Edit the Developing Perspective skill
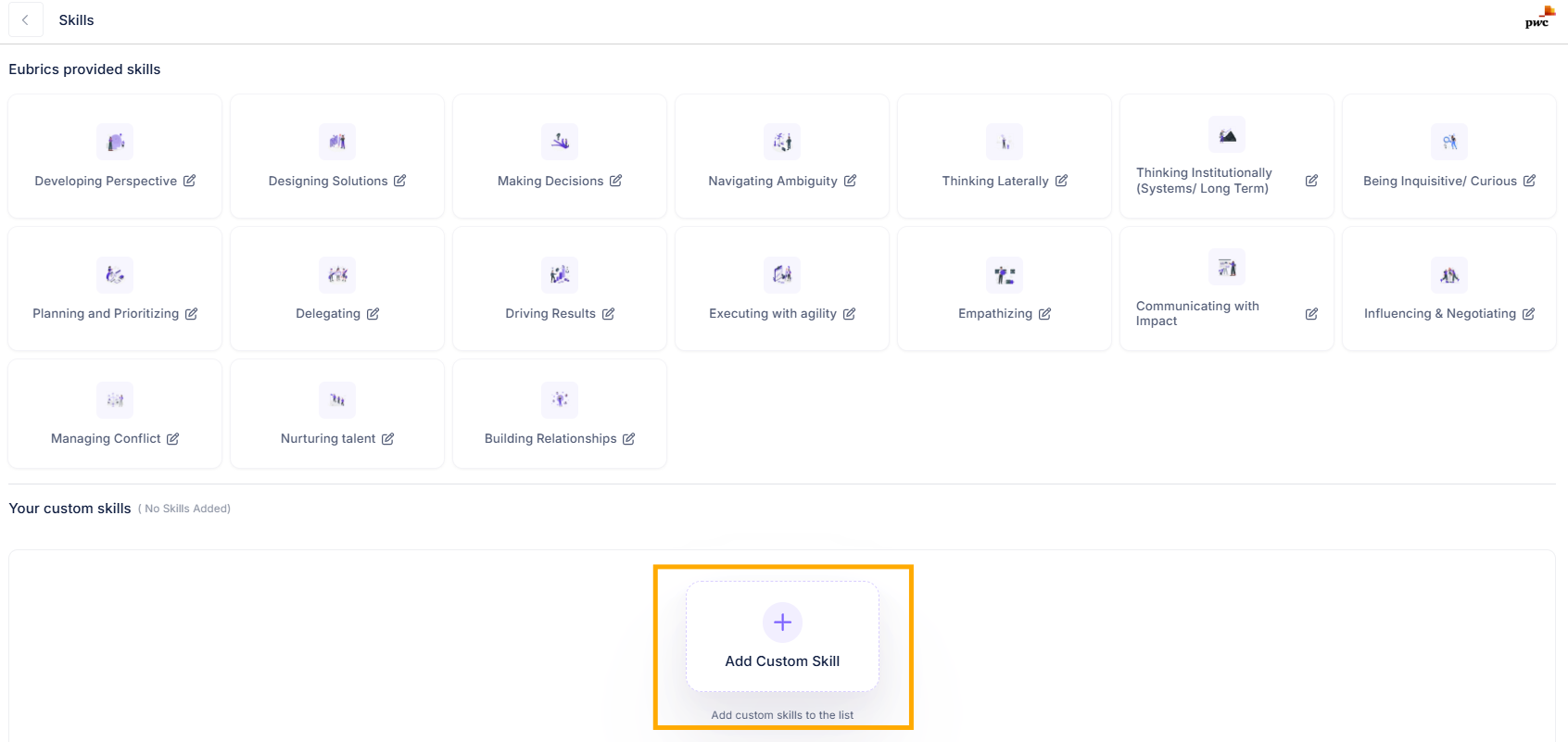Viewport: 1568px width, 742px height. tap(189, 181)
